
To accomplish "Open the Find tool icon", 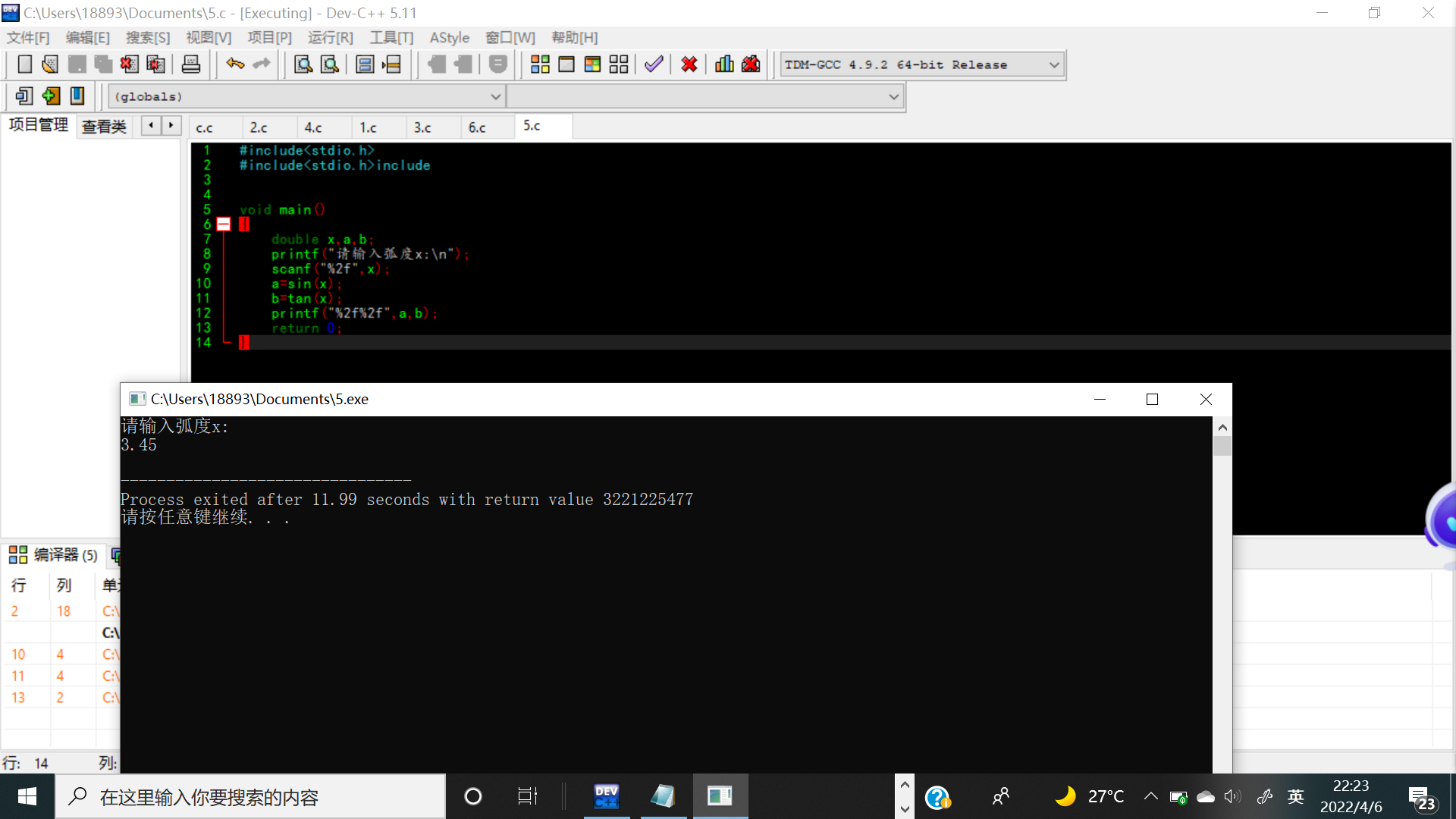I will 303,64.
